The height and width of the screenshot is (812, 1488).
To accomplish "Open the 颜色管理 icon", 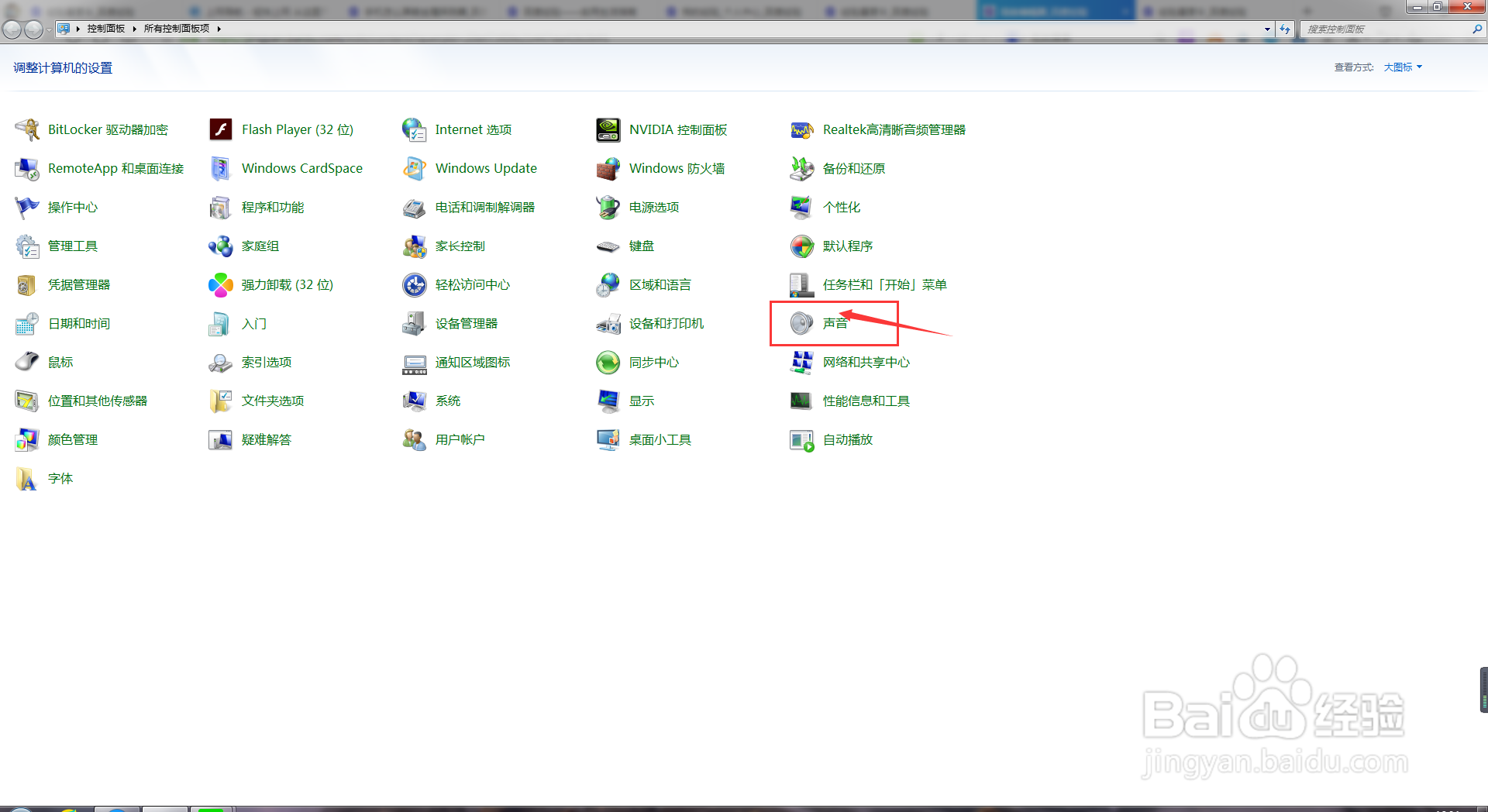I will [27, 439].
